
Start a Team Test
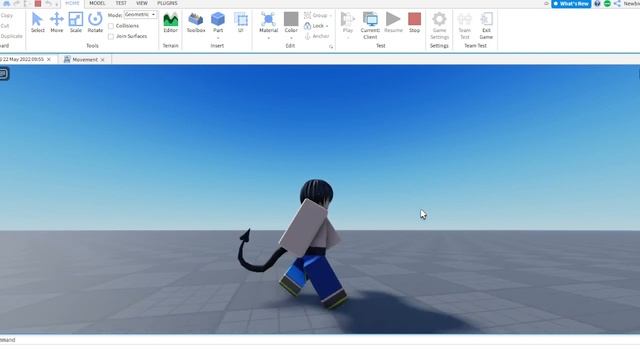click(x=464, y=25)
